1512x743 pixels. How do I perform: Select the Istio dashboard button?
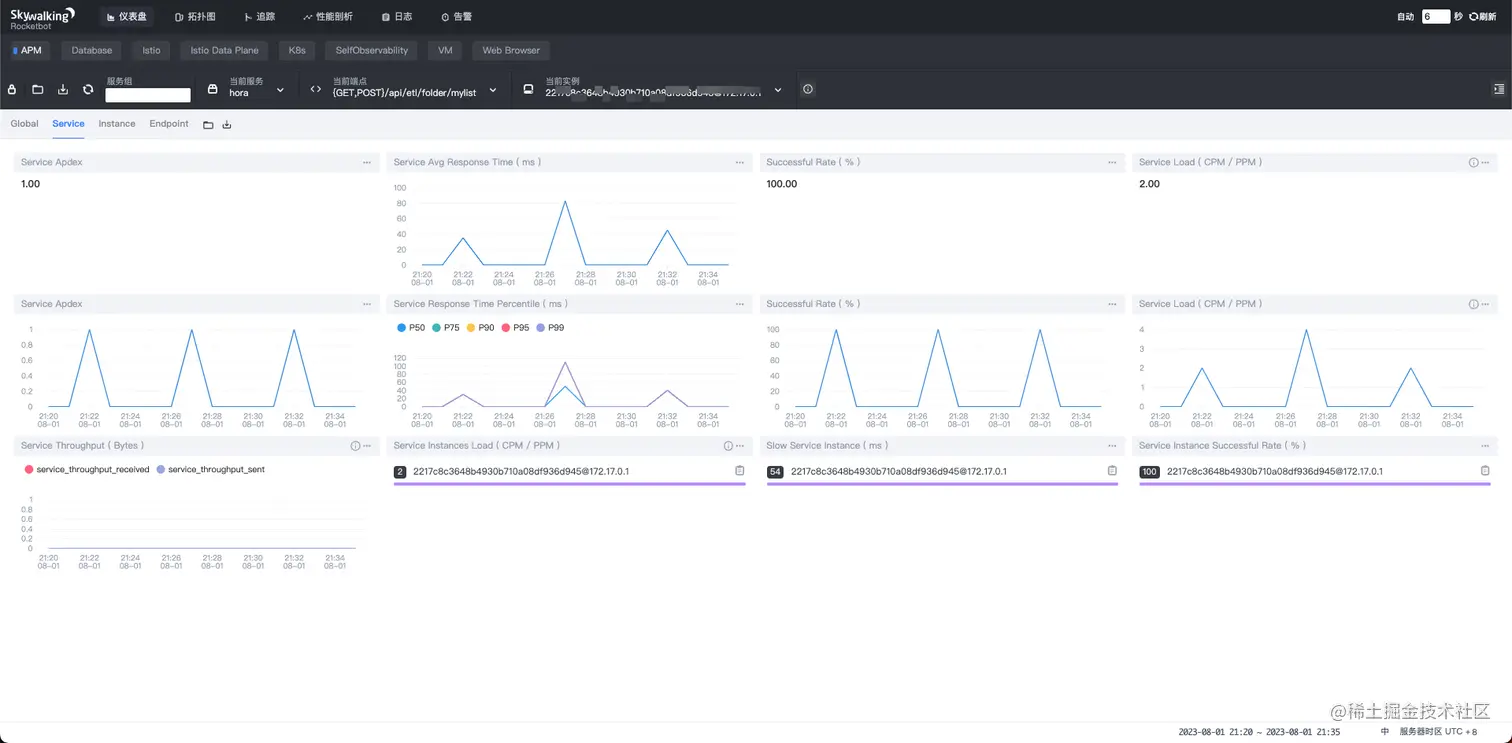tap(151, 50)
